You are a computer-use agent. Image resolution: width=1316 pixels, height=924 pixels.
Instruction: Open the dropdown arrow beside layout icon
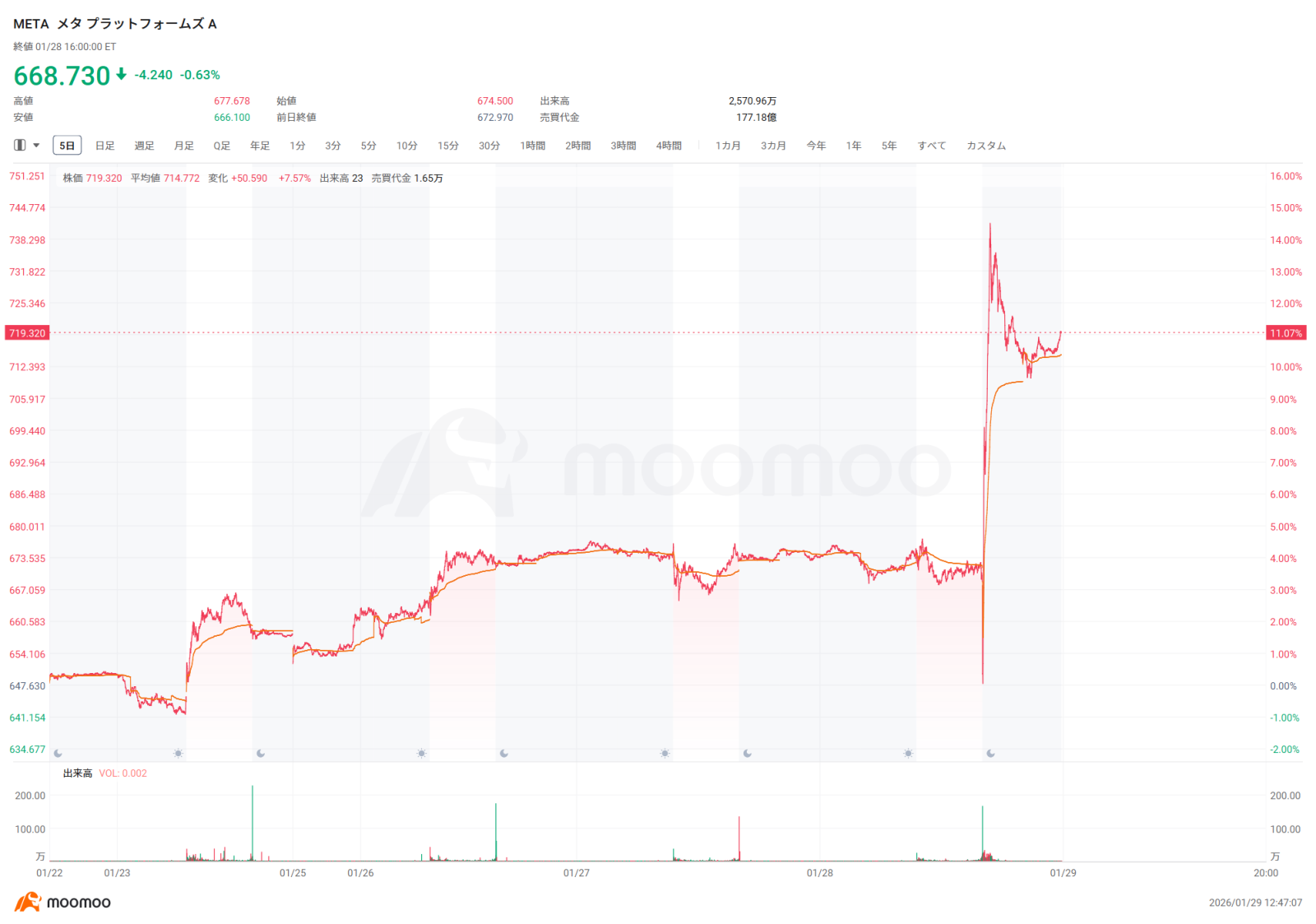point(36,146)
